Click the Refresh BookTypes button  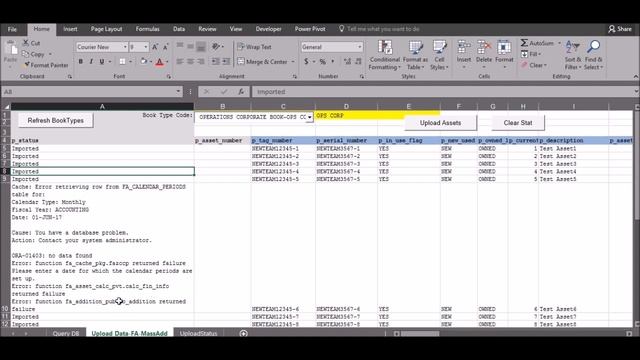point(56,120)
